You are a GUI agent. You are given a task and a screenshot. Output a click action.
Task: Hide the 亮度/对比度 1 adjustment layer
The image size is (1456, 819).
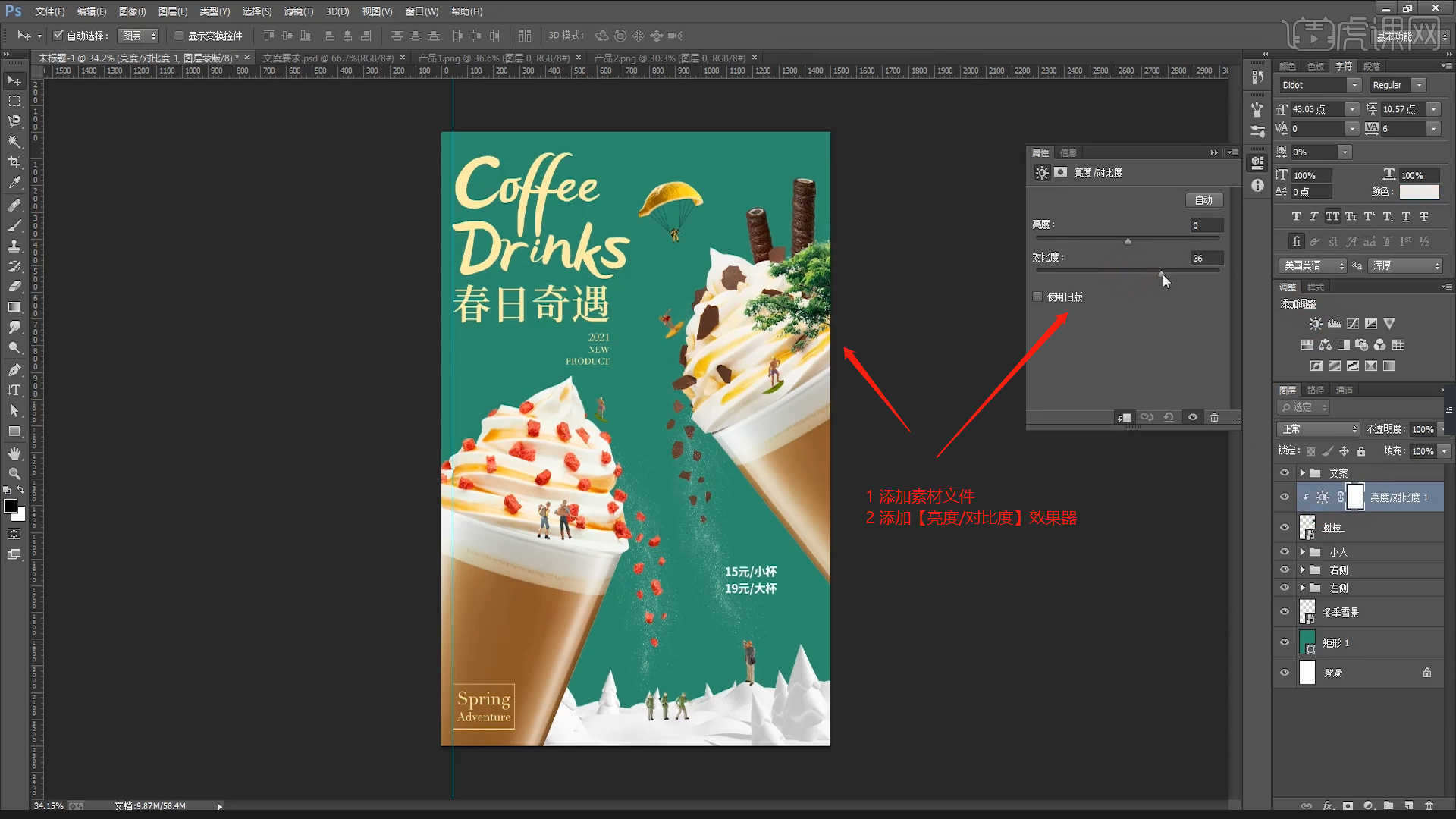coord(1285,497)
